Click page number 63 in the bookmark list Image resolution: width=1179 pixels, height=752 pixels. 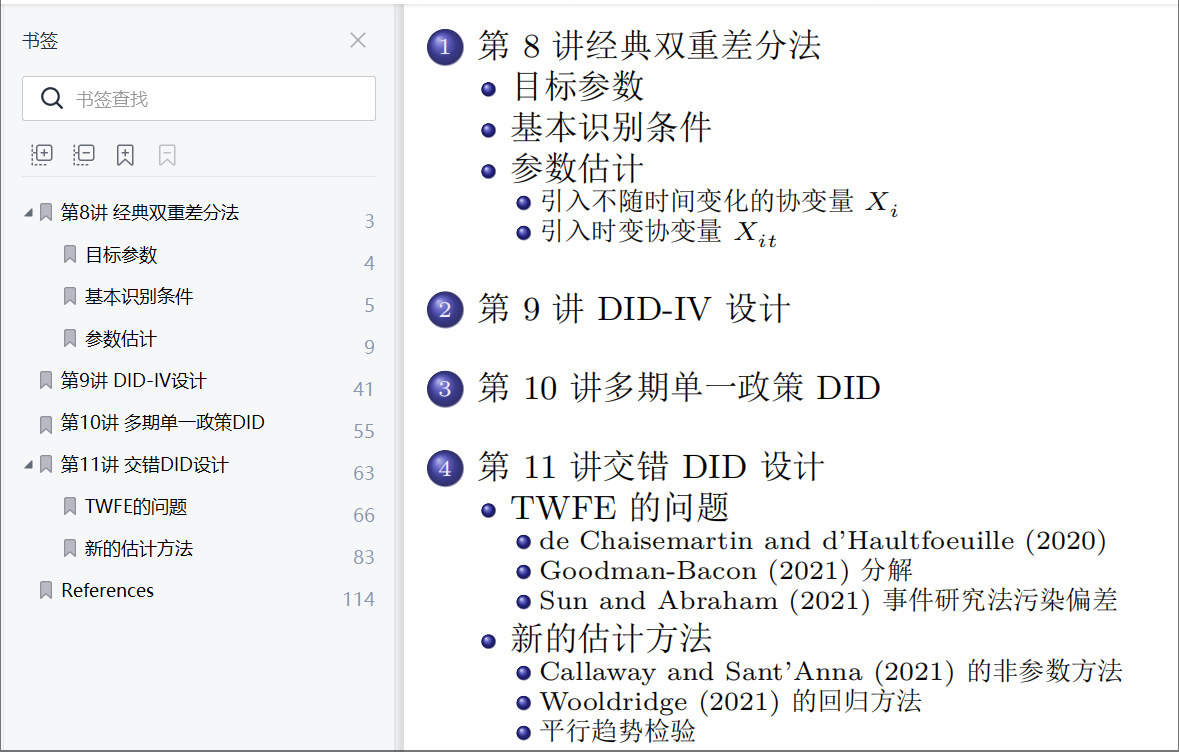(x=364, y=473)
